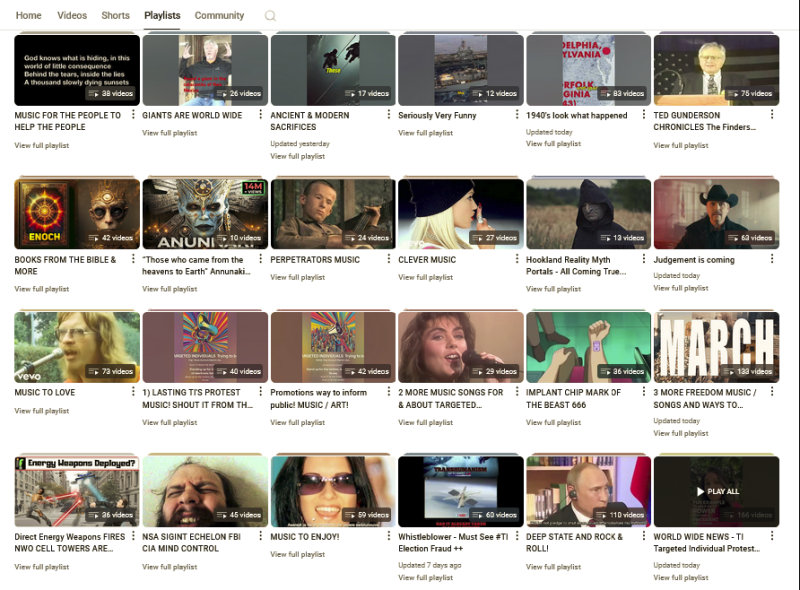Screen dimensions: 800x590
Task: Open options menu for Direct Energy Weapons playlist
Action: coord(133,536)
